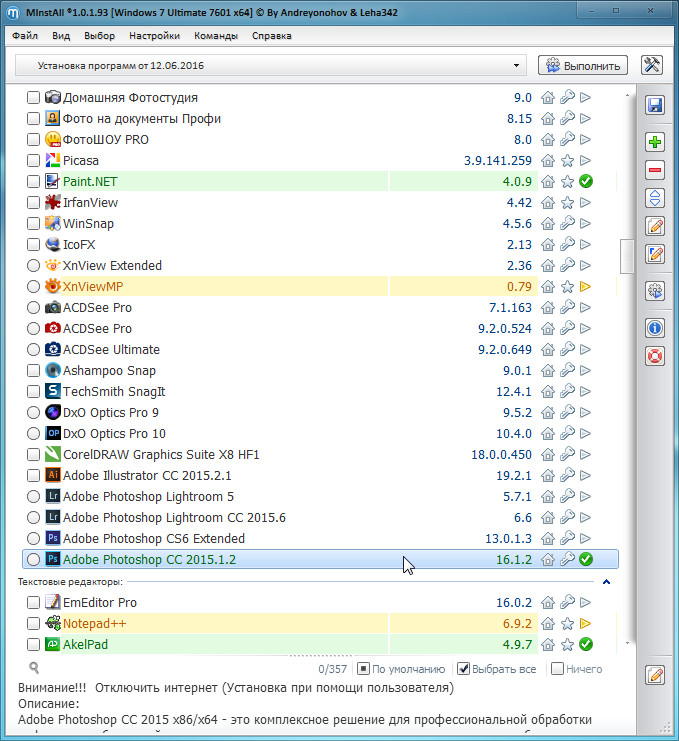Click the red minus remove icon
Screen dimensions: 679x741
654,170
